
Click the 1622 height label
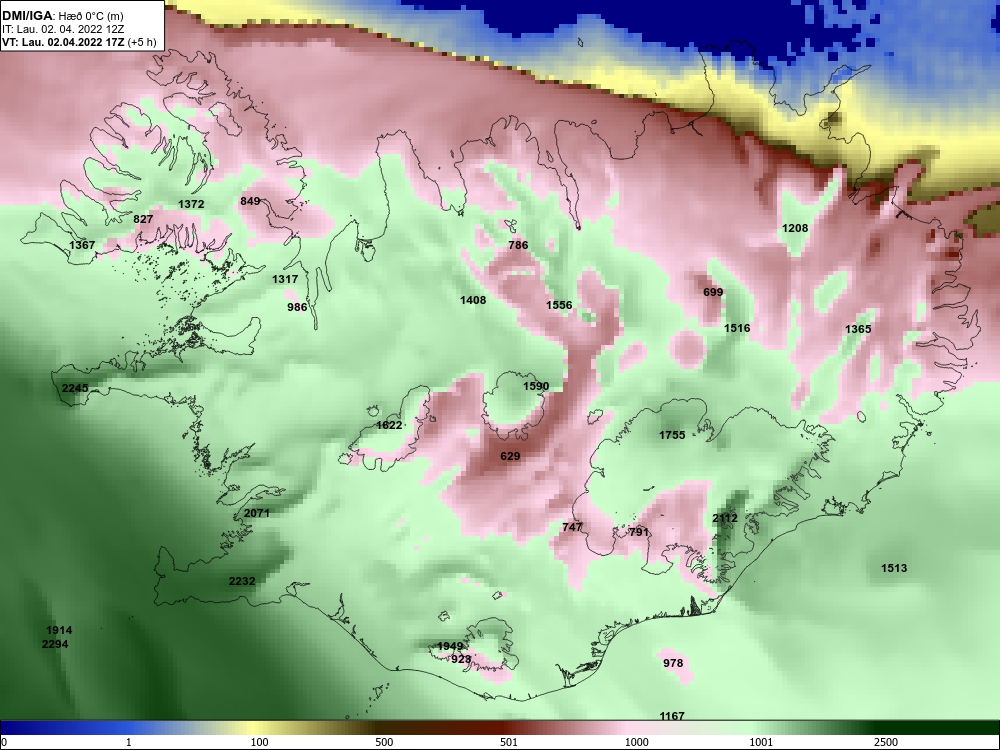[x=389, y=425]
